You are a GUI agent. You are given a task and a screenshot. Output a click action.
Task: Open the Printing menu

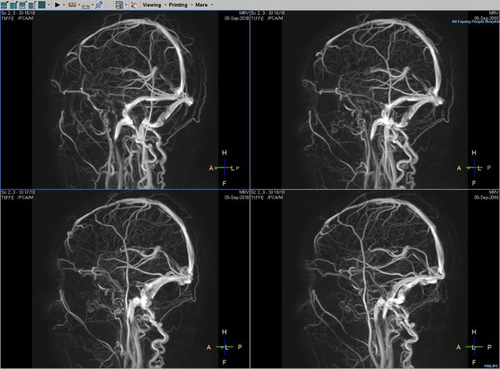(x=178, y=5)
